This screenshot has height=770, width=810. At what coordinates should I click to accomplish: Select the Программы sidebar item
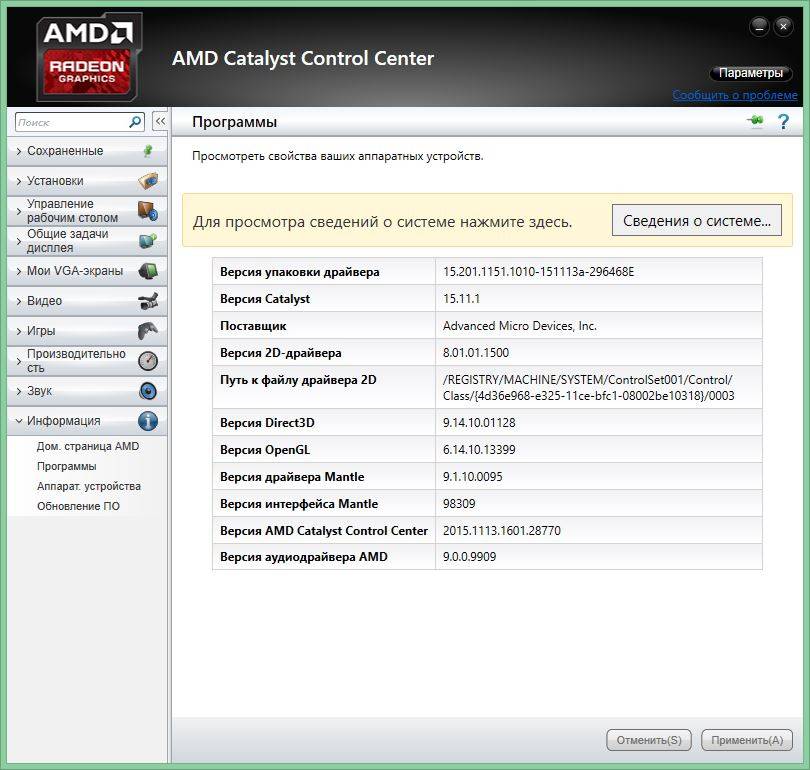coord(67,466)
